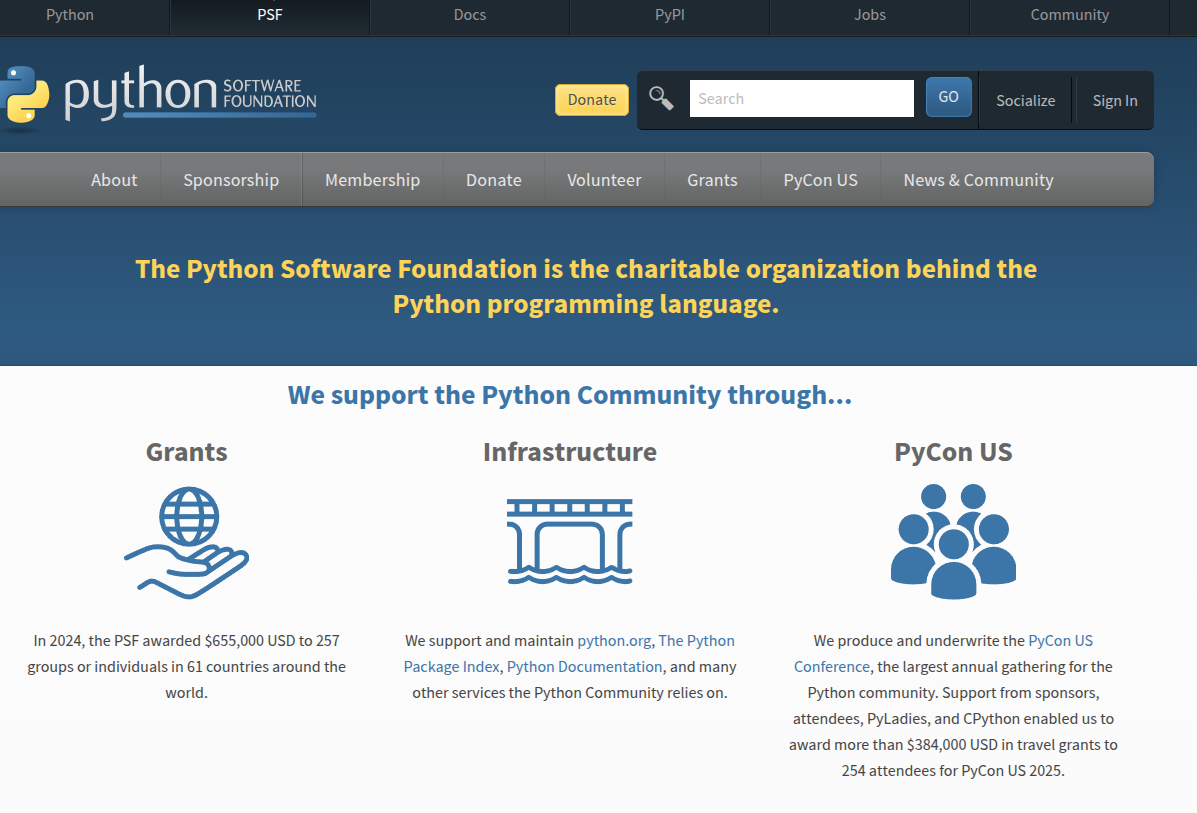
Task: Follow the python.org link
Action: (x=614, y=641)
